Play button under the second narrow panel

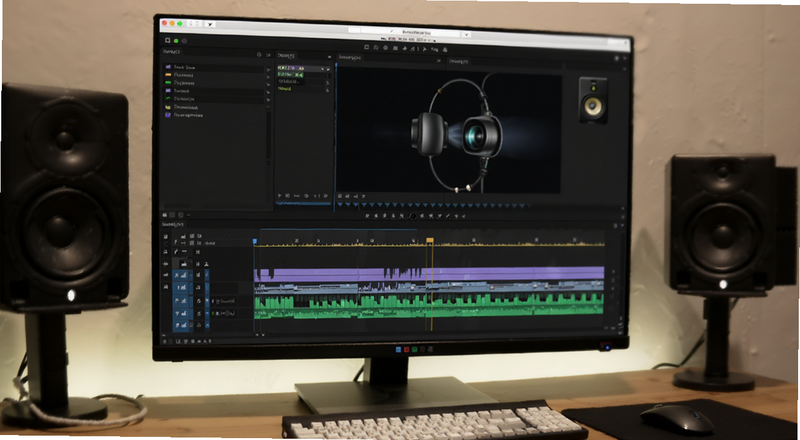pyautogui.click(x=280, y=195)
